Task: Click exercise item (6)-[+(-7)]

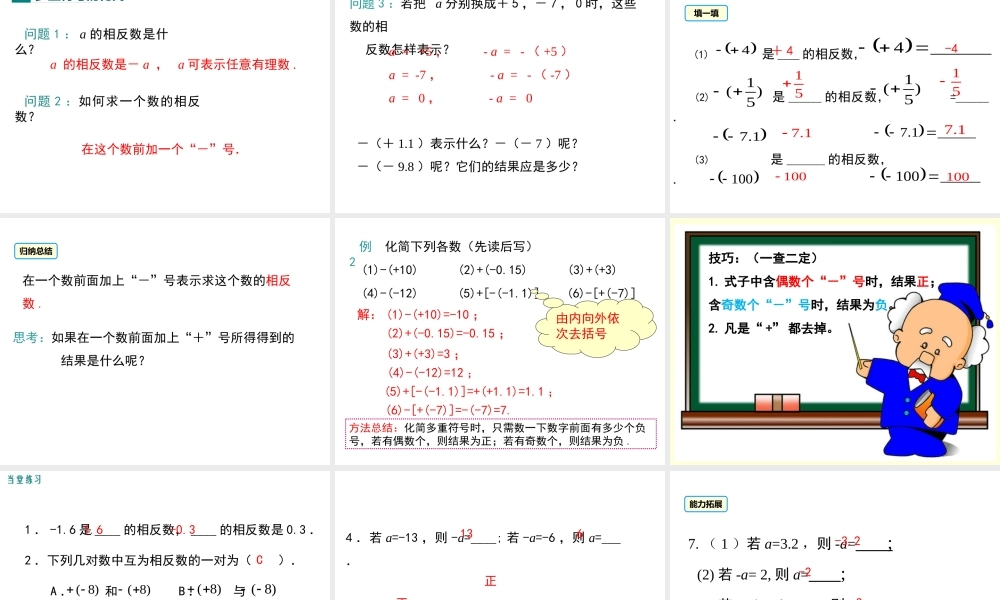Action: pyautogui.click(x=602, y=293)
